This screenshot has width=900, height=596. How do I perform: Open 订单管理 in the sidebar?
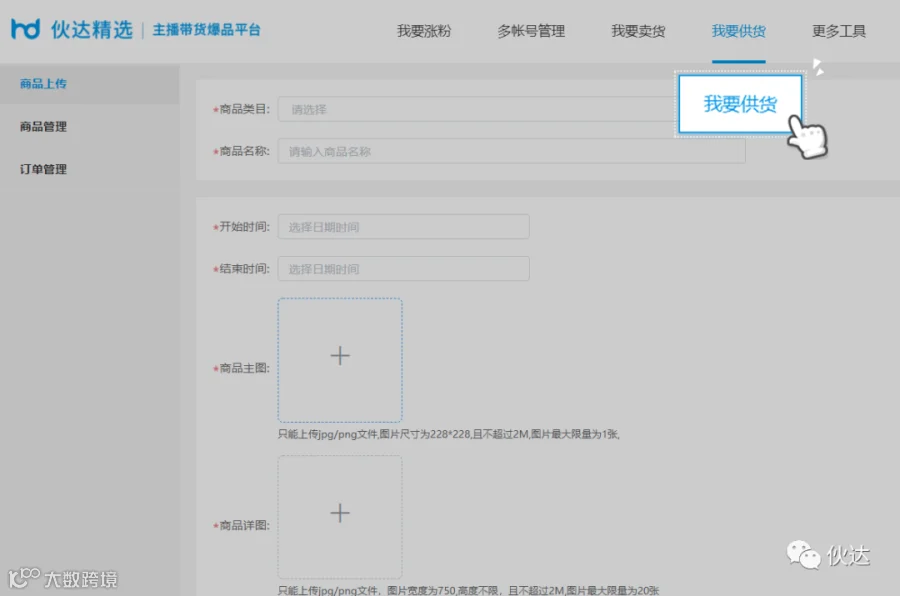[43, 169]
